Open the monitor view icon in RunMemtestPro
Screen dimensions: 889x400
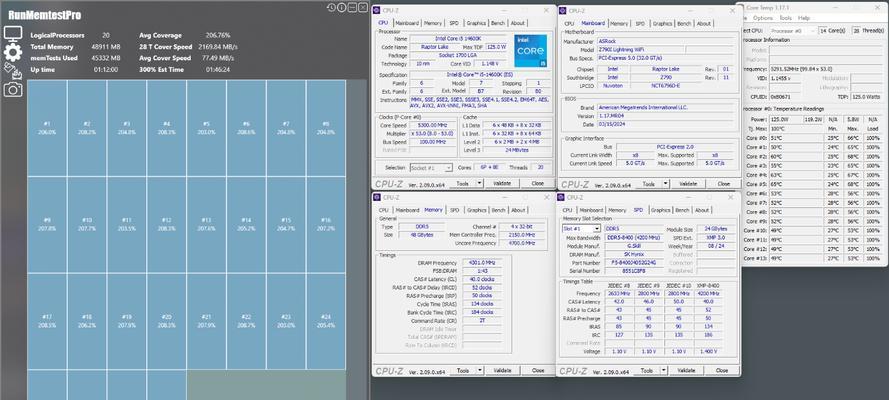tap(13, 33)
